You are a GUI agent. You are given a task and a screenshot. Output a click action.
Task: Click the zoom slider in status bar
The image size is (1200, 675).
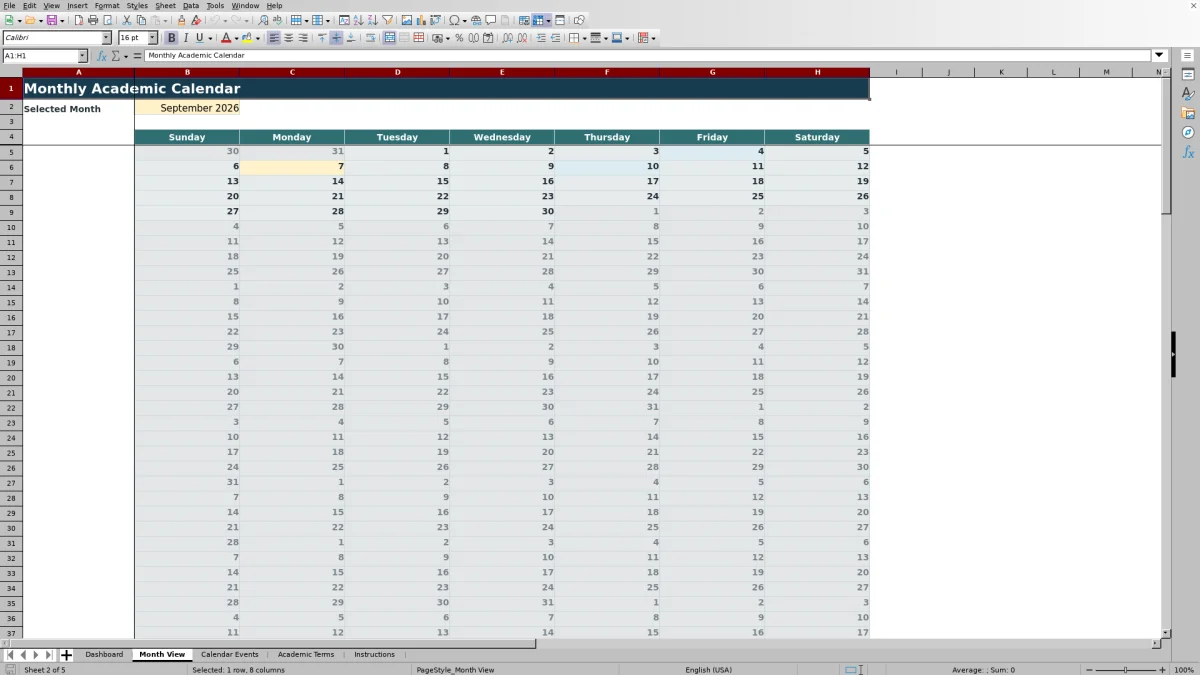click(1125, 670)
